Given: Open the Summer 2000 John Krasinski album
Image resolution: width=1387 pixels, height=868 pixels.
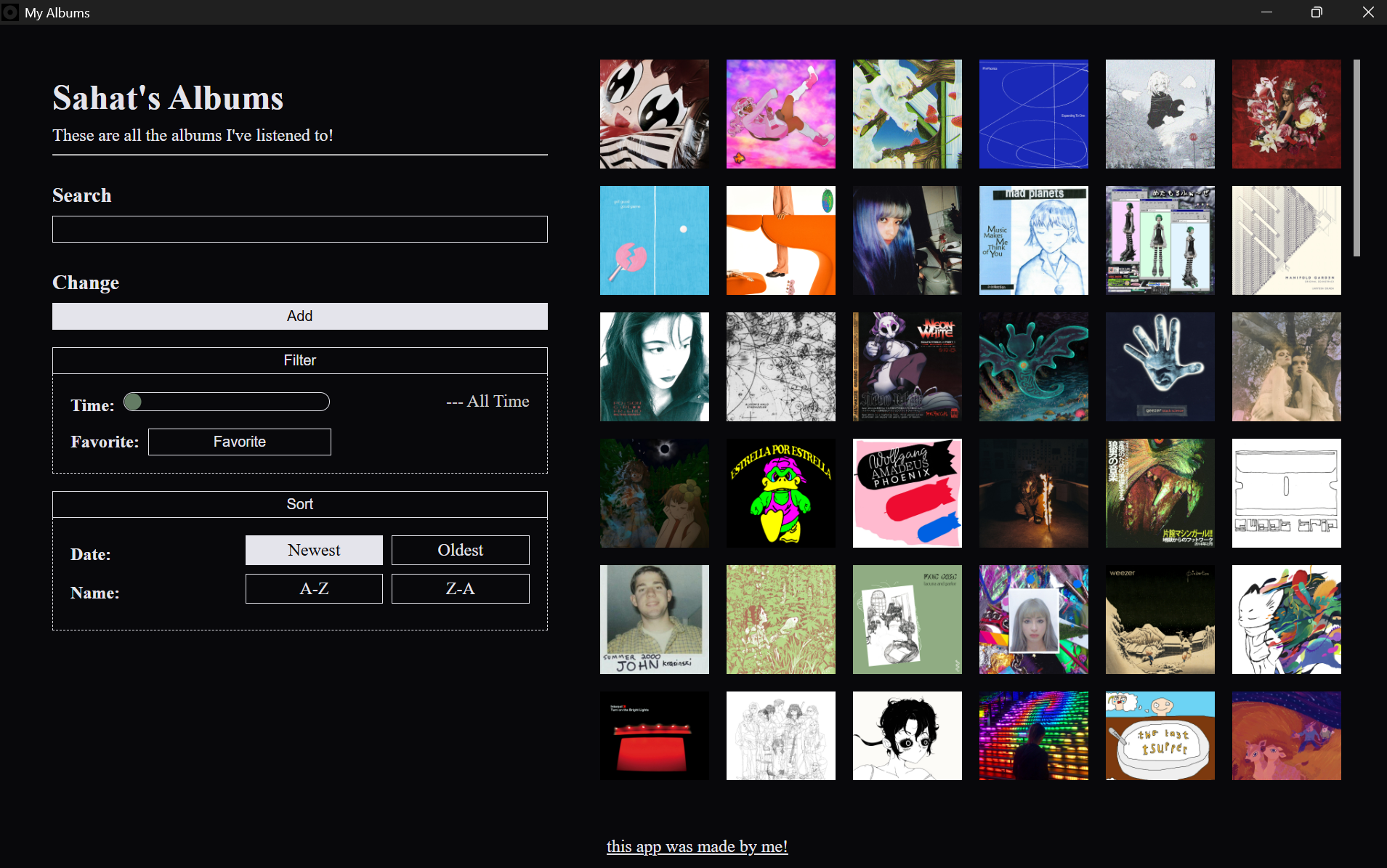Looking at the screenshot, I should (654, 619).
